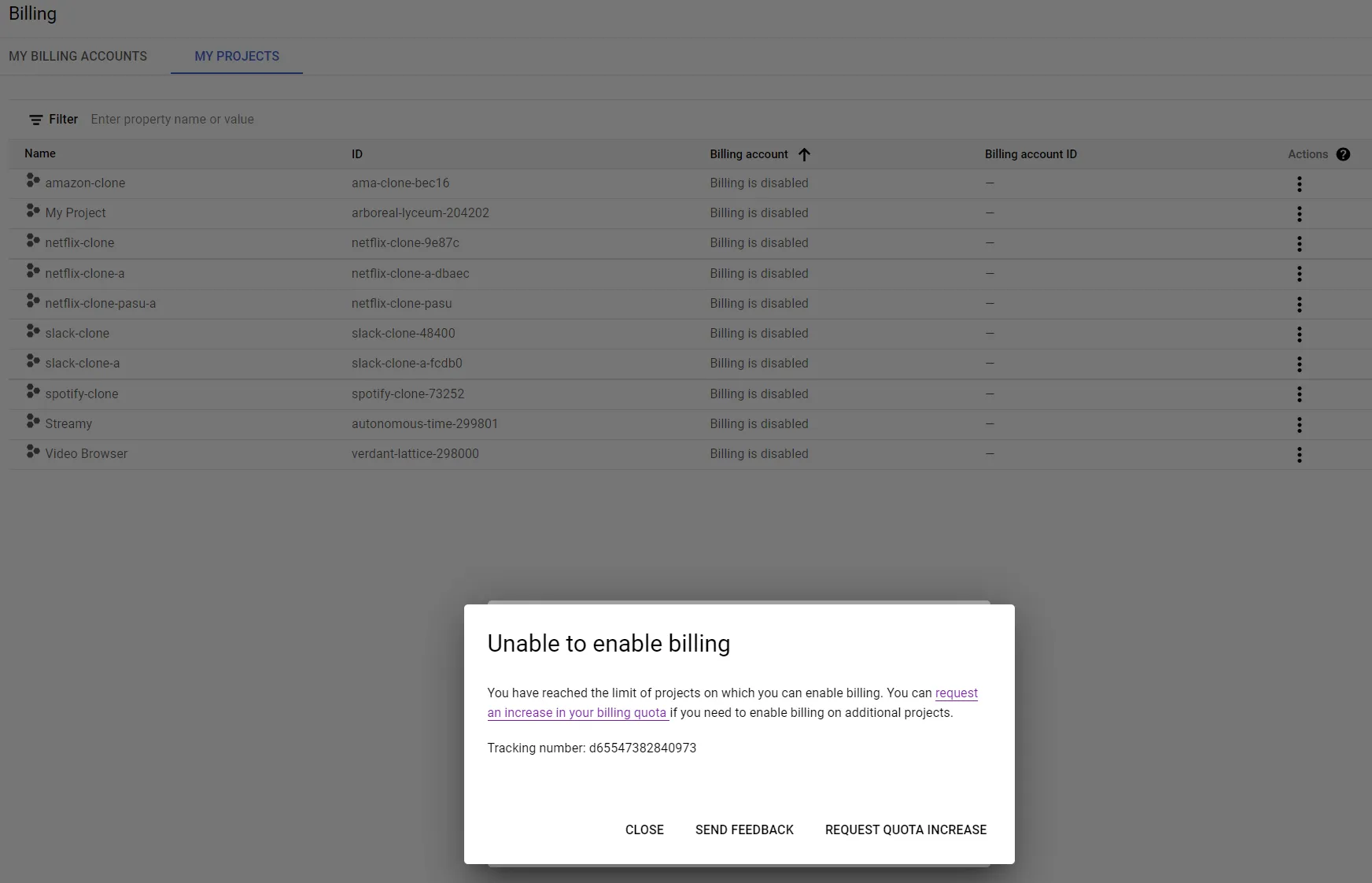
Task: Open three-dot menu for Video Browser
Action: pyautogui.click(x=1299, y=454)
